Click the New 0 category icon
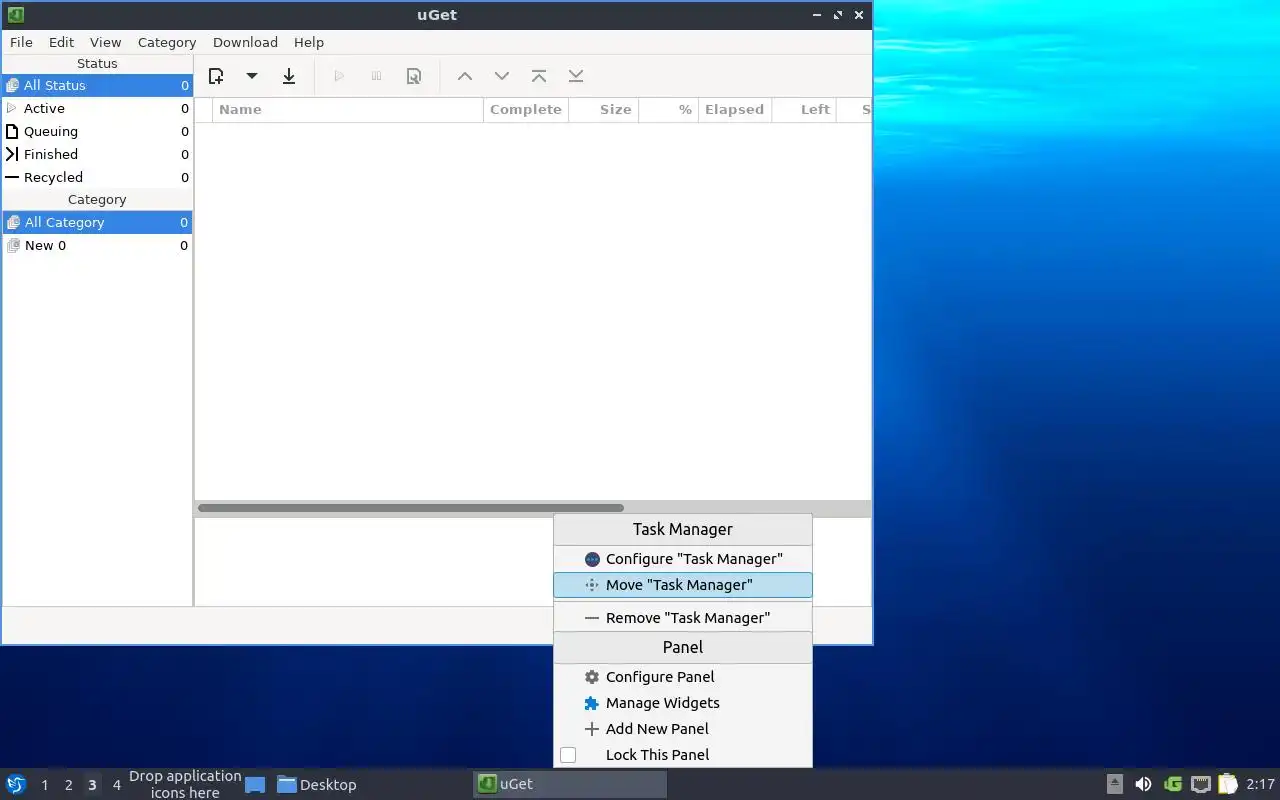 tap(13, 245)
